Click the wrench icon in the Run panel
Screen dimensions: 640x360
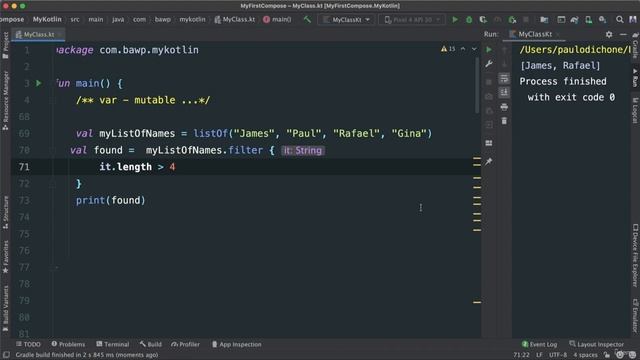coord(489,64)
